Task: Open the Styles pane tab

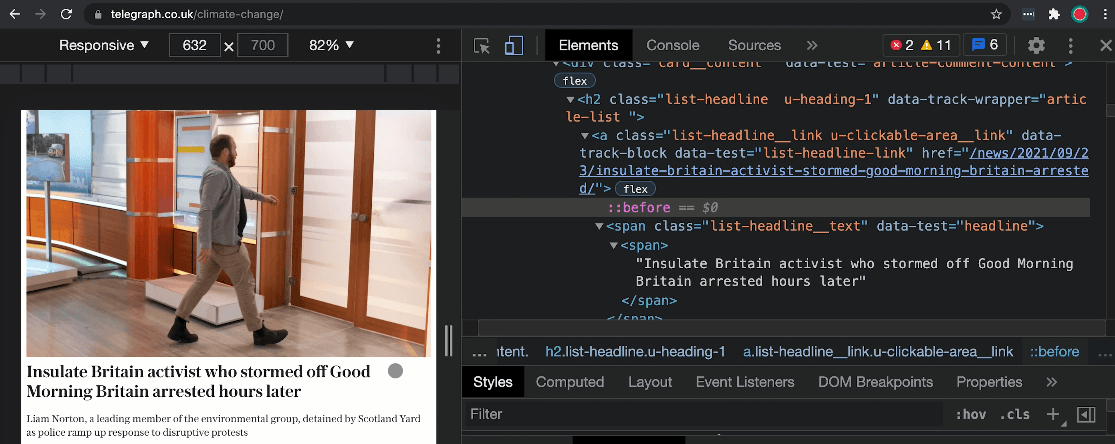Action: point(493,382)
